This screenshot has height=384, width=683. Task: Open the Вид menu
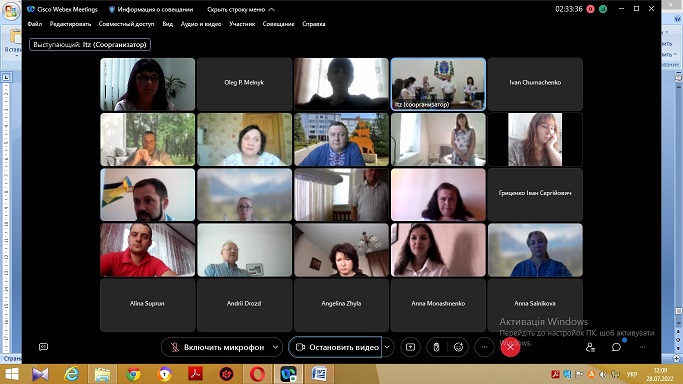click(168, 24)
